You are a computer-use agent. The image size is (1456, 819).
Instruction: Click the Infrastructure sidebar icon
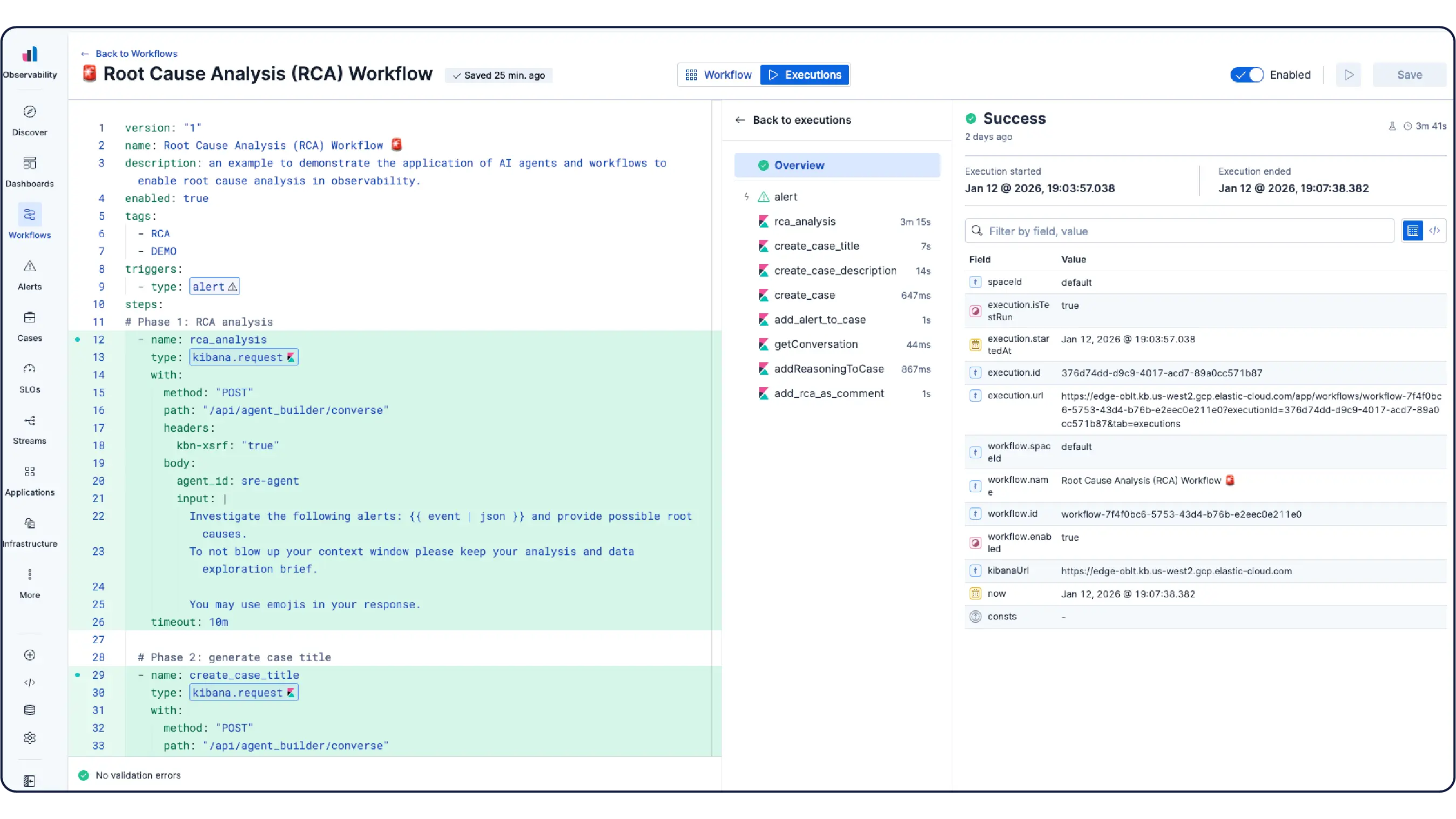30,524
